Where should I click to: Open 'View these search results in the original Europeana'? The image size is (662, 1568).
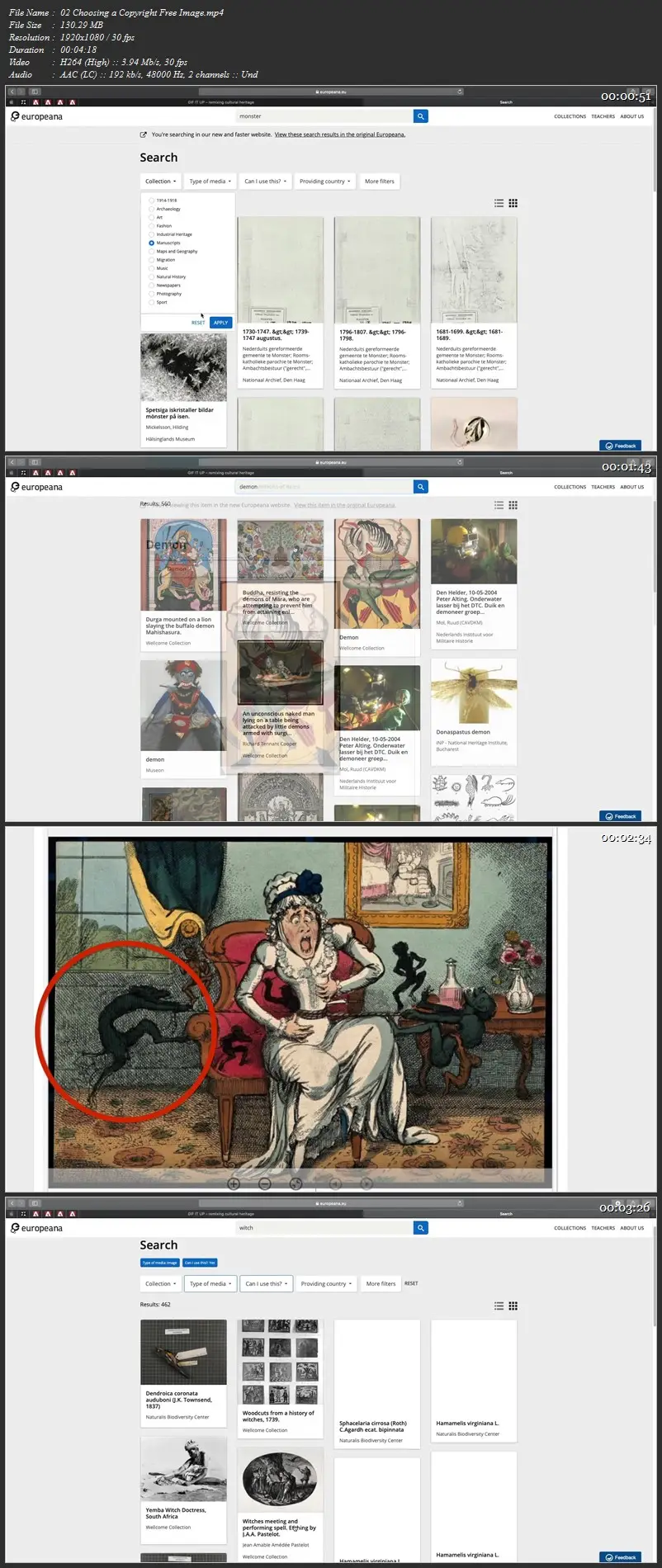click(x=340, y=135)
